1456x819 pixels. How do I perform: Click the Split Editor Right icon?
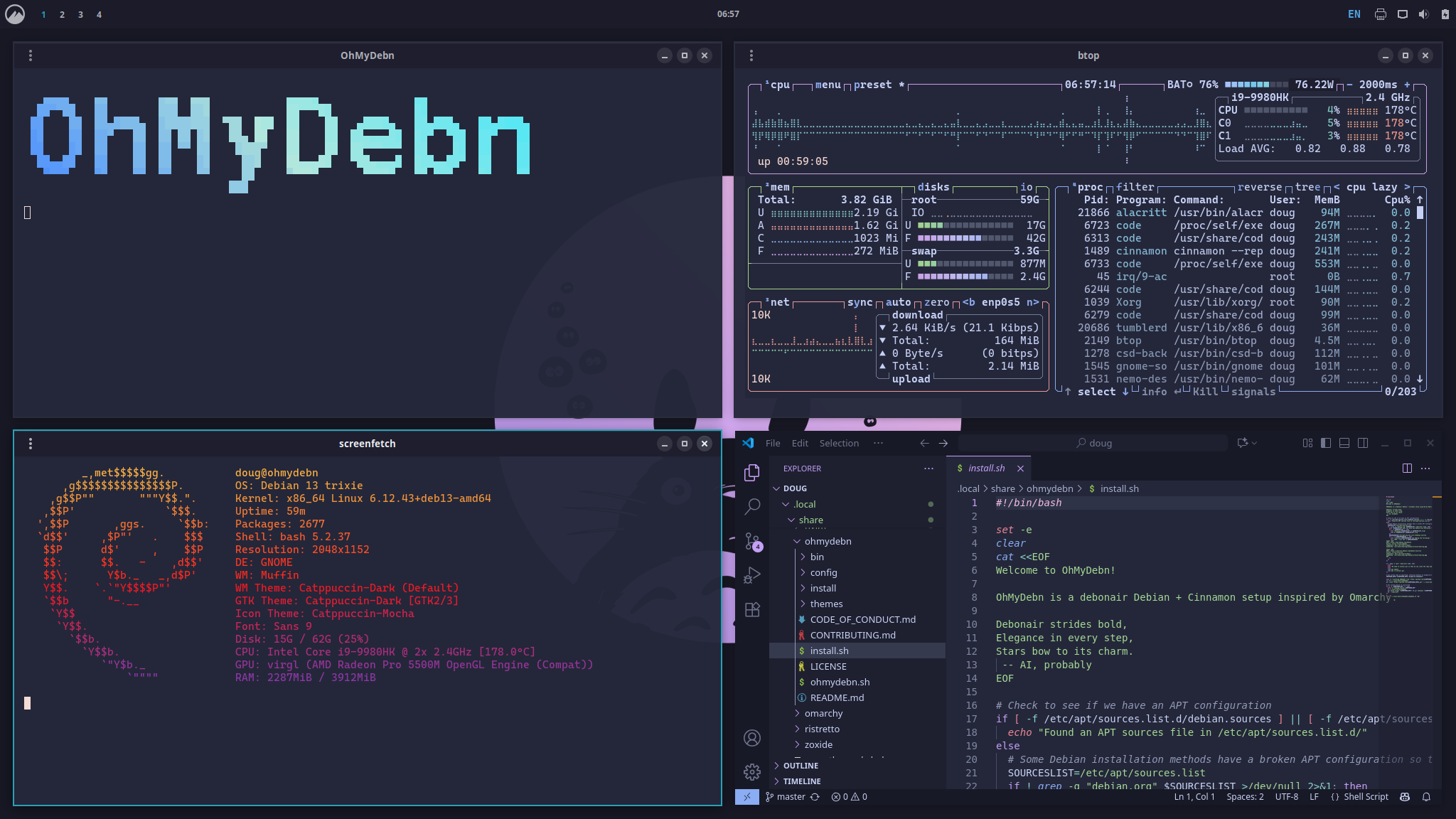1406,468
